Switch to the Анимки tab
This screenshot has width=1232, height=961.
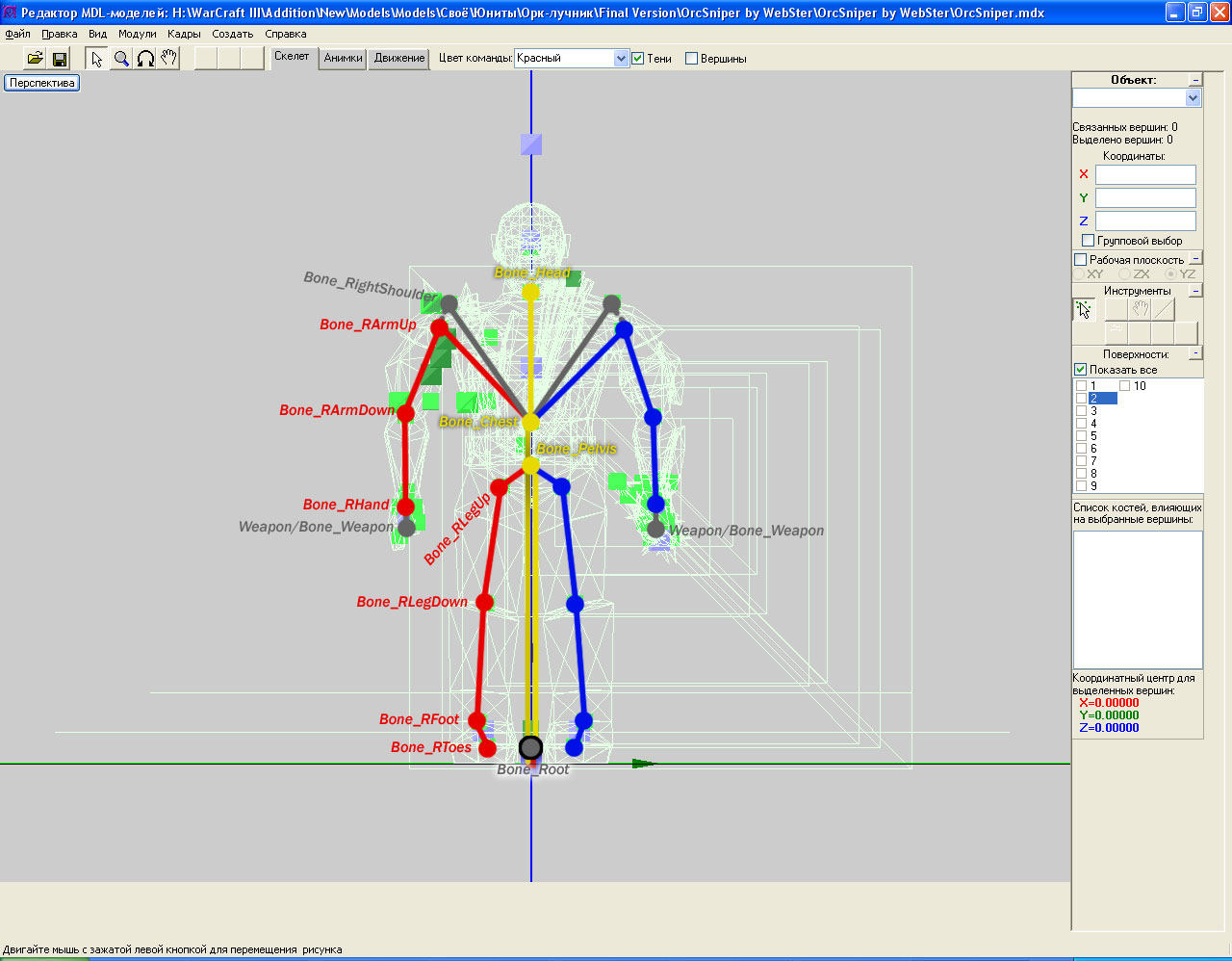click(343, 58)
